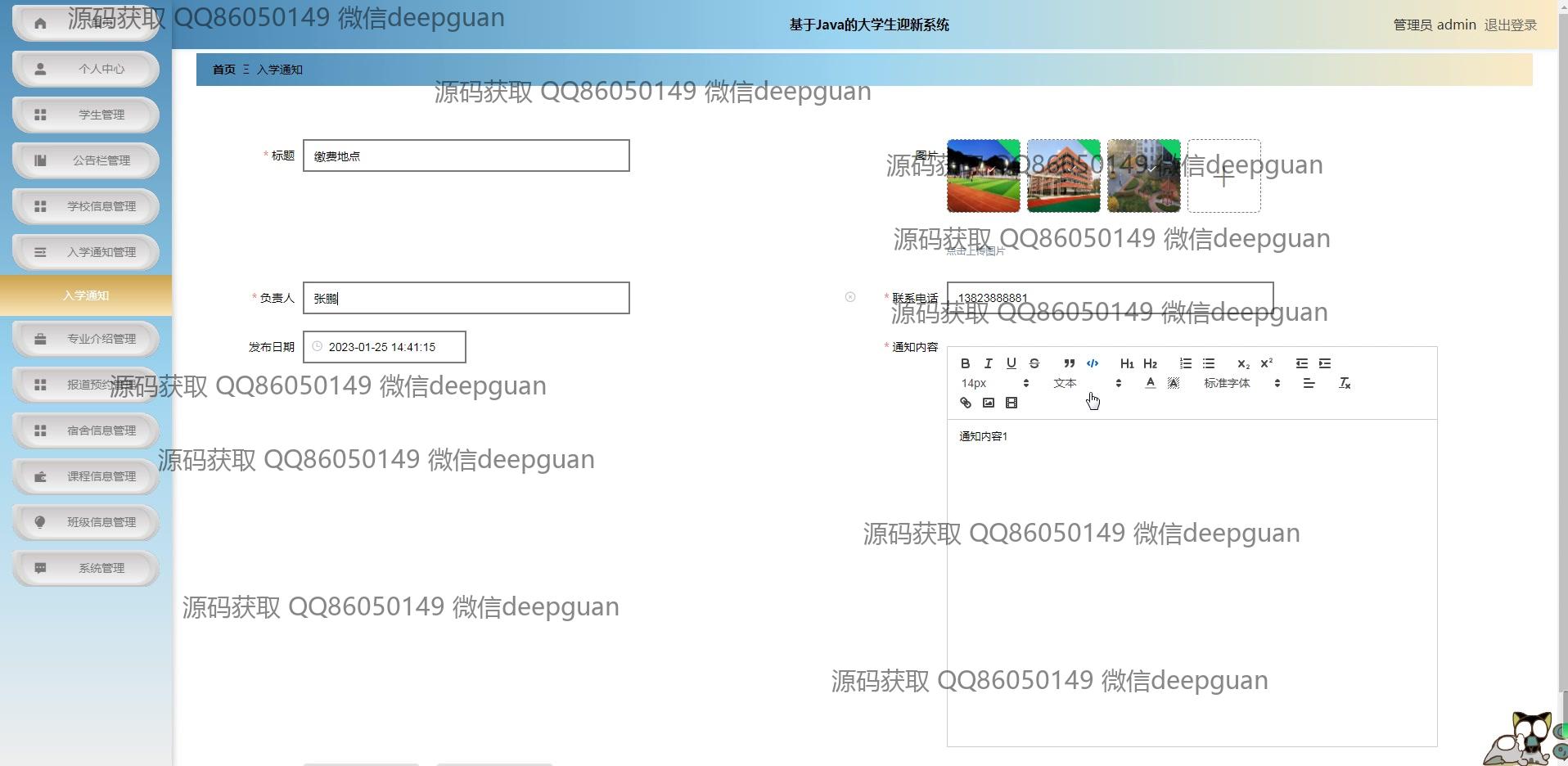1568x766 pixels.
Task: Open the 文本 heading style dropdown
Action: (1086, 383)
